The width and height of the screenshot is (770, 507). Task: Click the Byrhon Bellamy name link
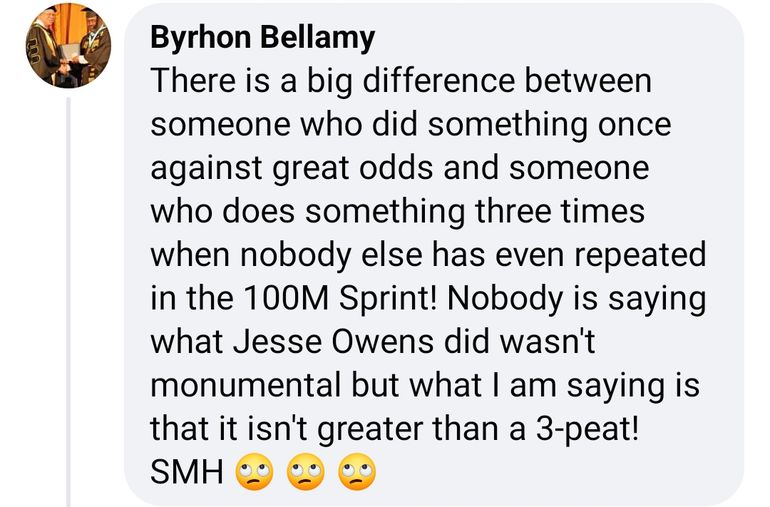click(262, 38)
